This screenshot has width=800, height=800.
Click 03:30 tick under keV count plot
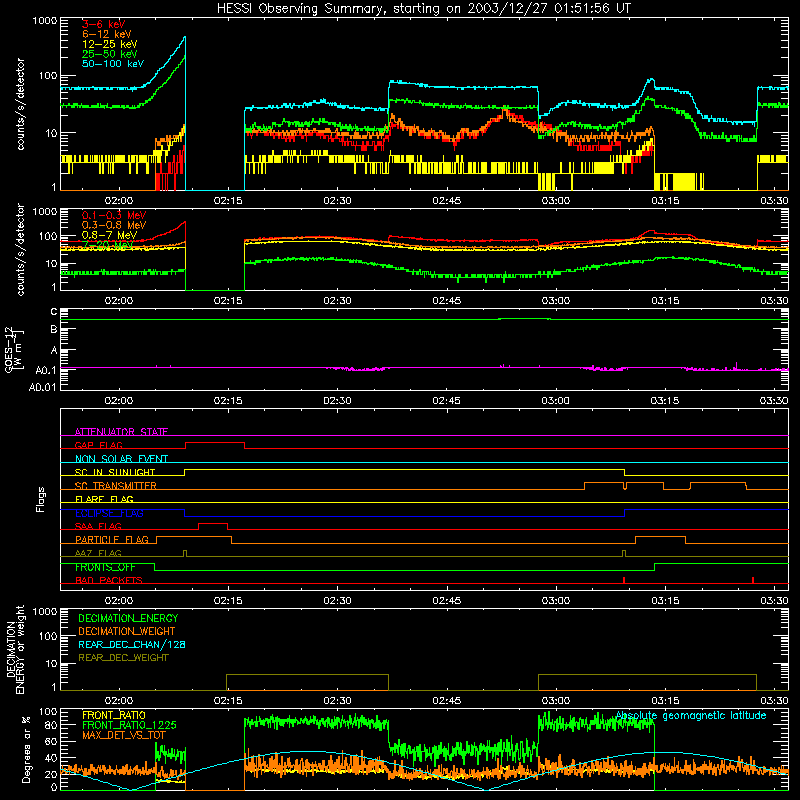click(x=774, y=201)
